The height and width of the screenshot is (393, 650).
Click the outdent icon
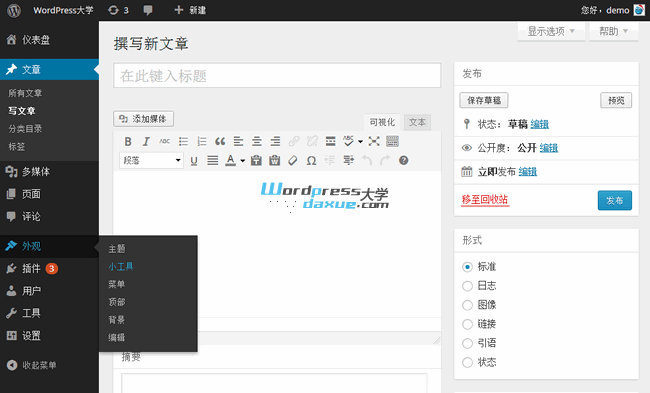[x=330, y=160]
